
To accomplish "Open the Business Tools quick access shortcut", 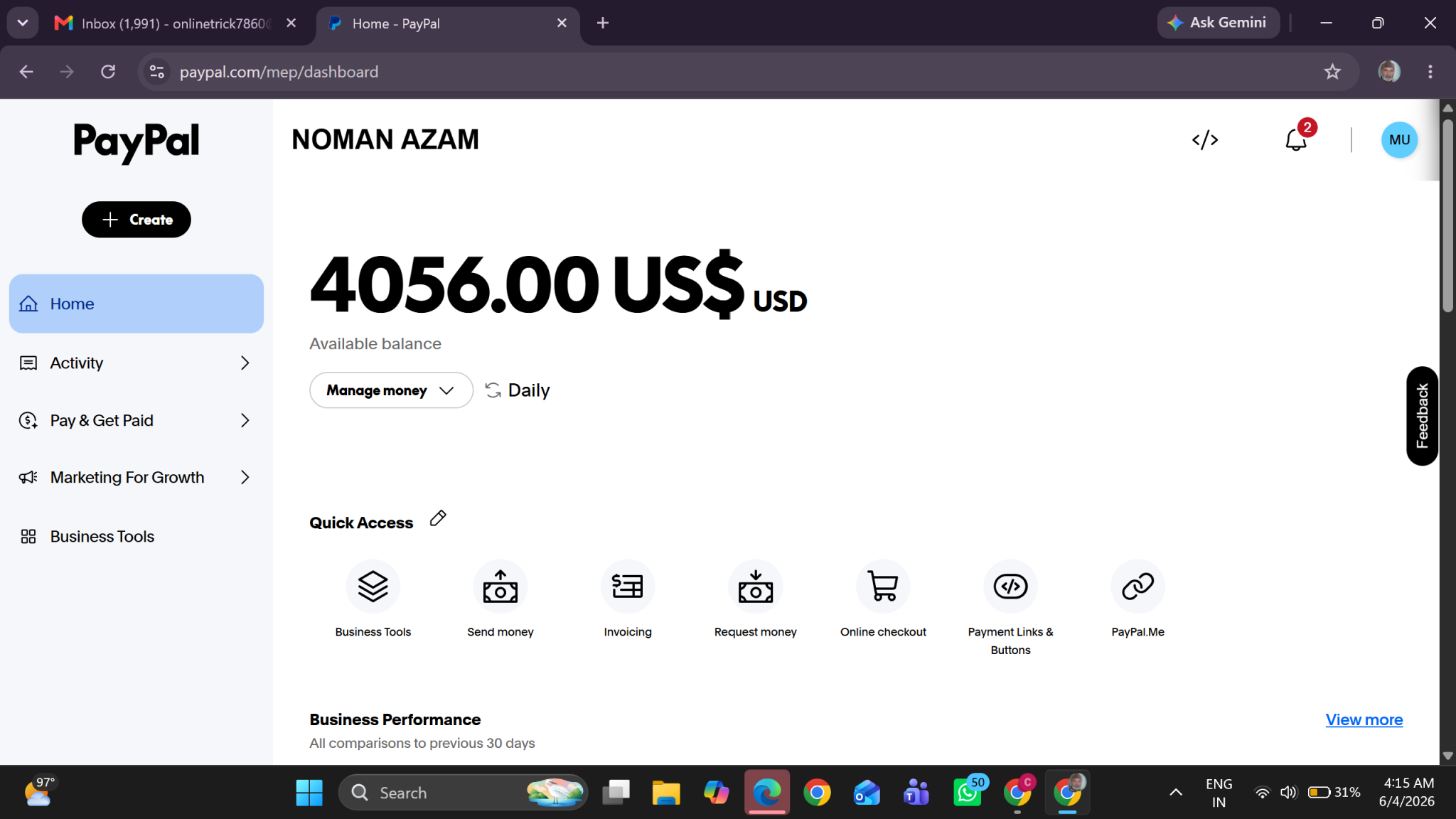I will pos(373,599).
